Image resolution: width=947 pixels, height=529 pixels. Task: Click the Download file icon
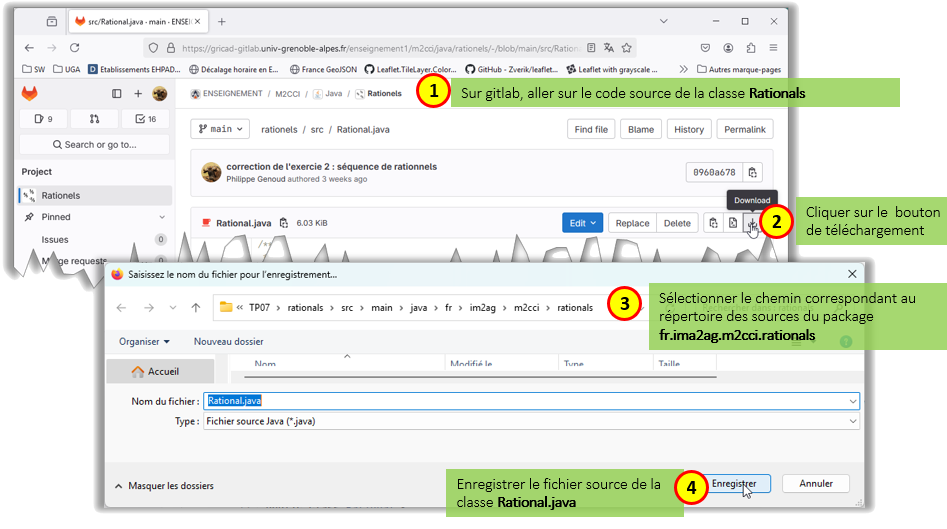752,224
